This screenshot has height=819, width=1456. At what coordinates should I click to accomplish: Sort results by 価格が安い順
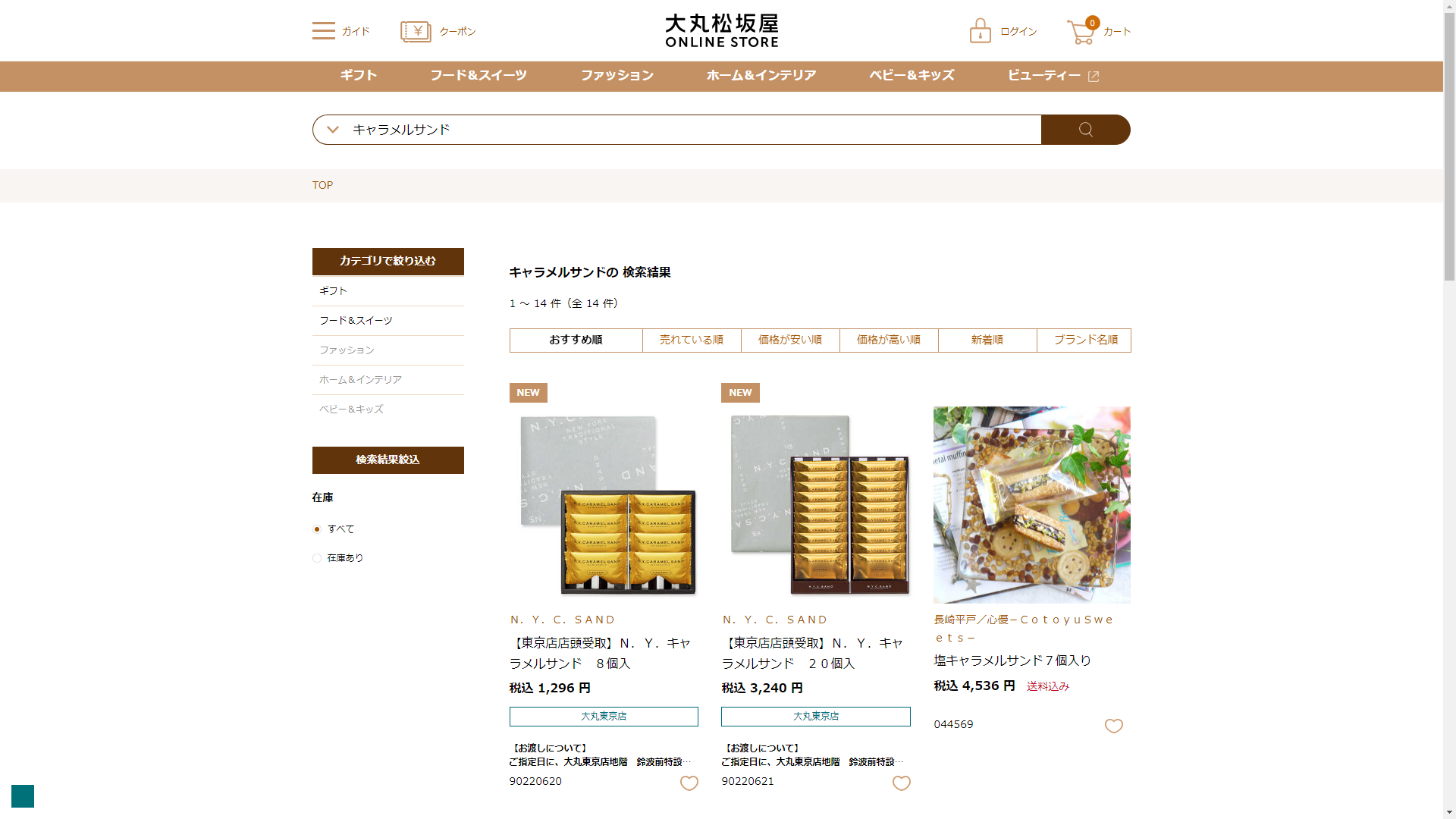tap(789, 340)
